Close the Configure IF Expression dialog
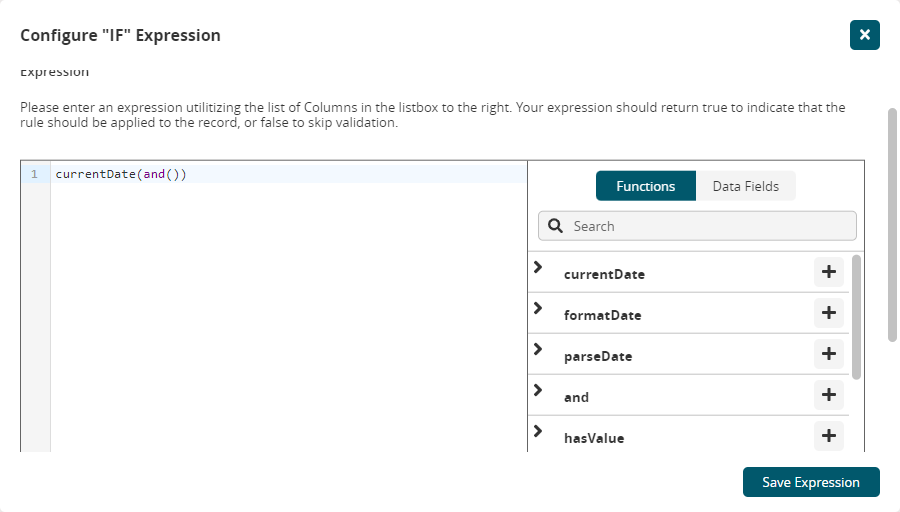The image size is (900, 512). click(x=864, y=35)
